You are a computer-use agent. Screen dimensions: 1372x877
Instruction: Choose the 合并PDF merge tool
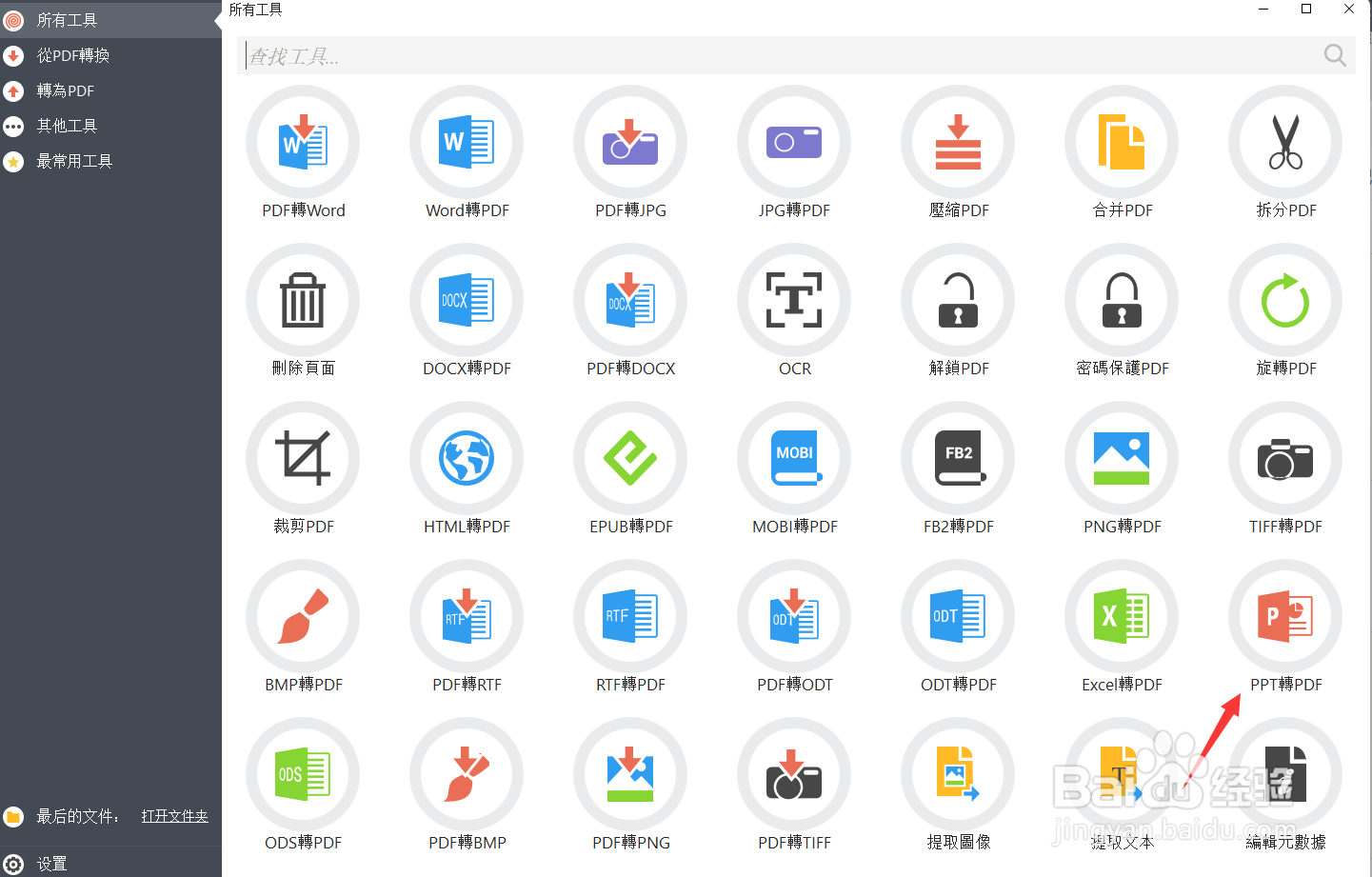pyautogui.click(x=1122, y=143)
